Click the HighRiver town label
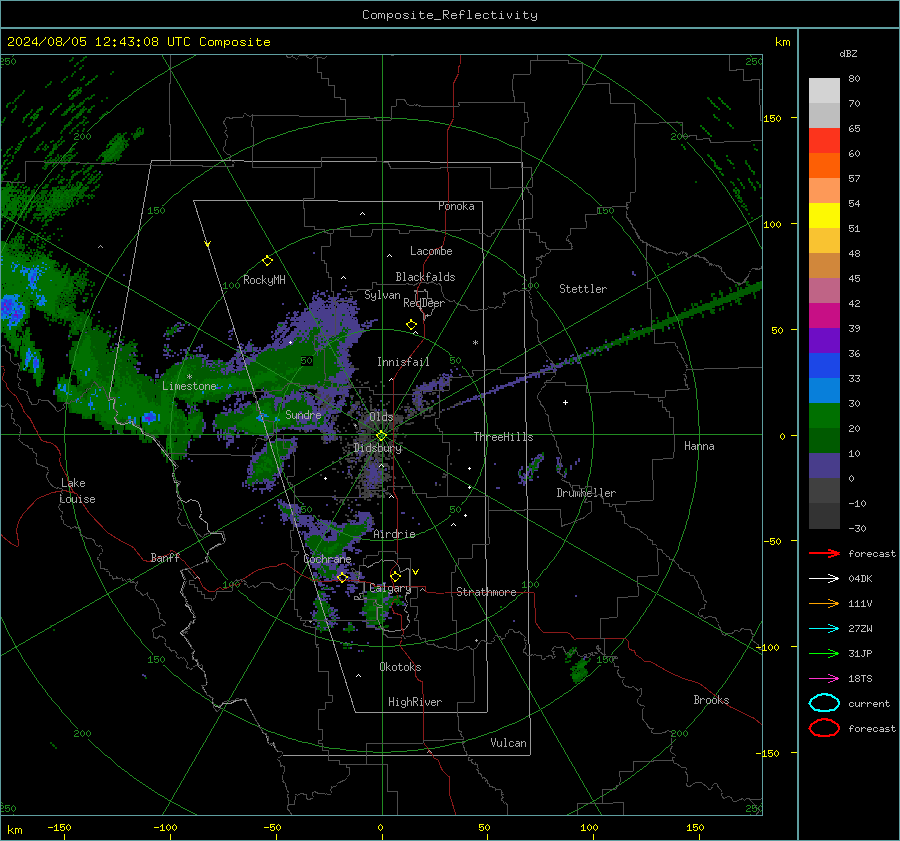Viewport: 900px width, 841px height. point(415,702)
